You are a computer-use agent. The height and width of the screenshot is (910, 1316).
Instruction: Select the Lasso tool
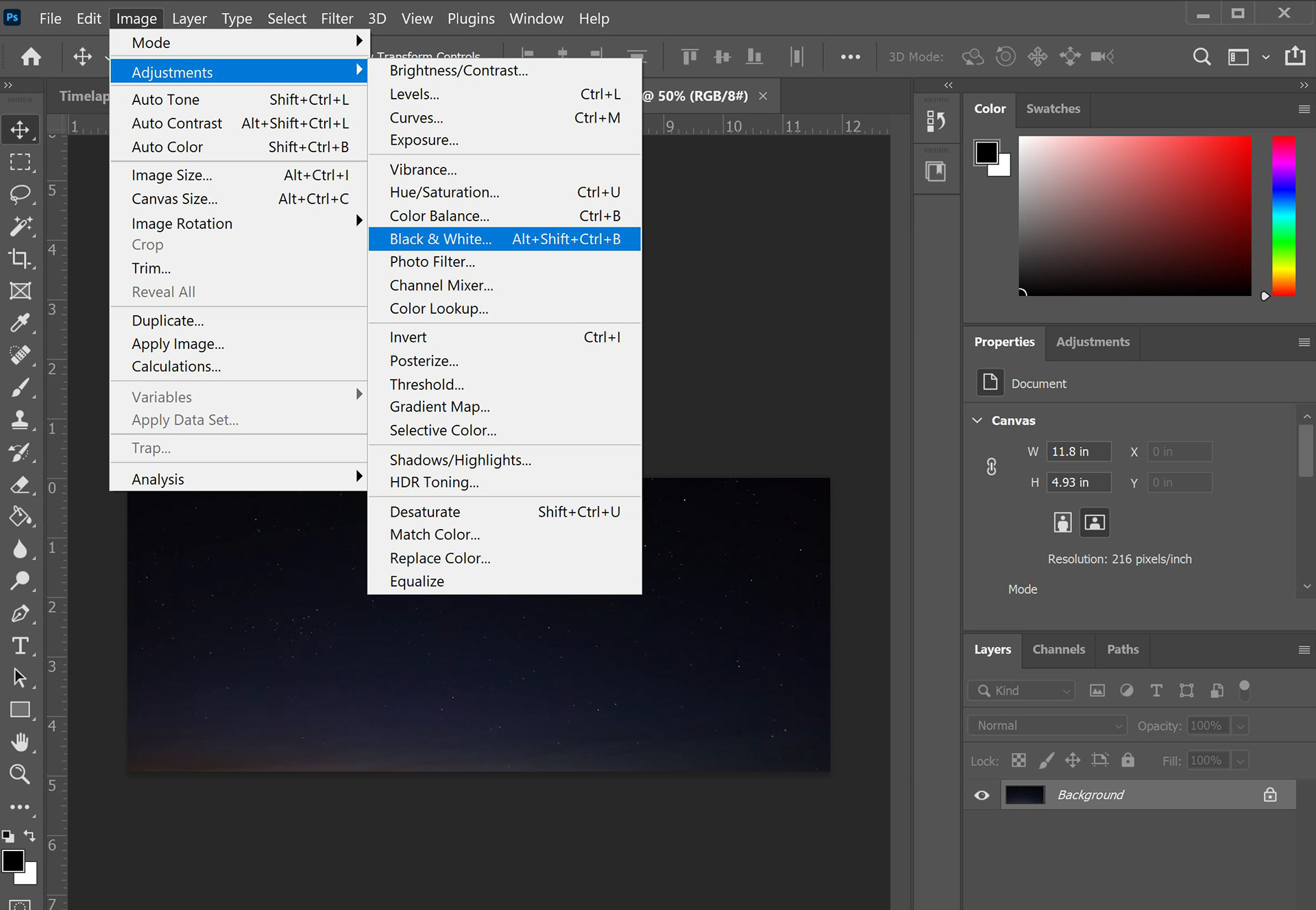pyautogui.click(x=20, y=194)
